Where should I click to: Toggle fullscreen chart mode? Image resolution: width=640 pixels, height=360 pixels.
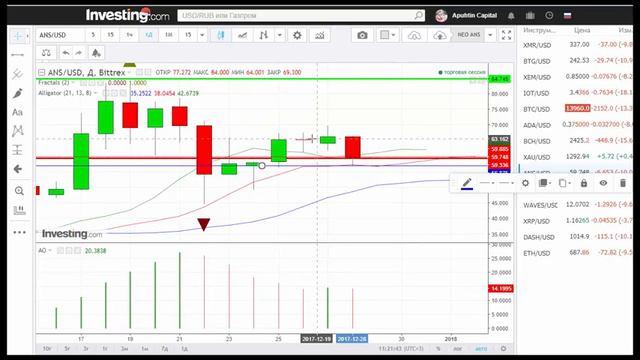coord(506,36)
